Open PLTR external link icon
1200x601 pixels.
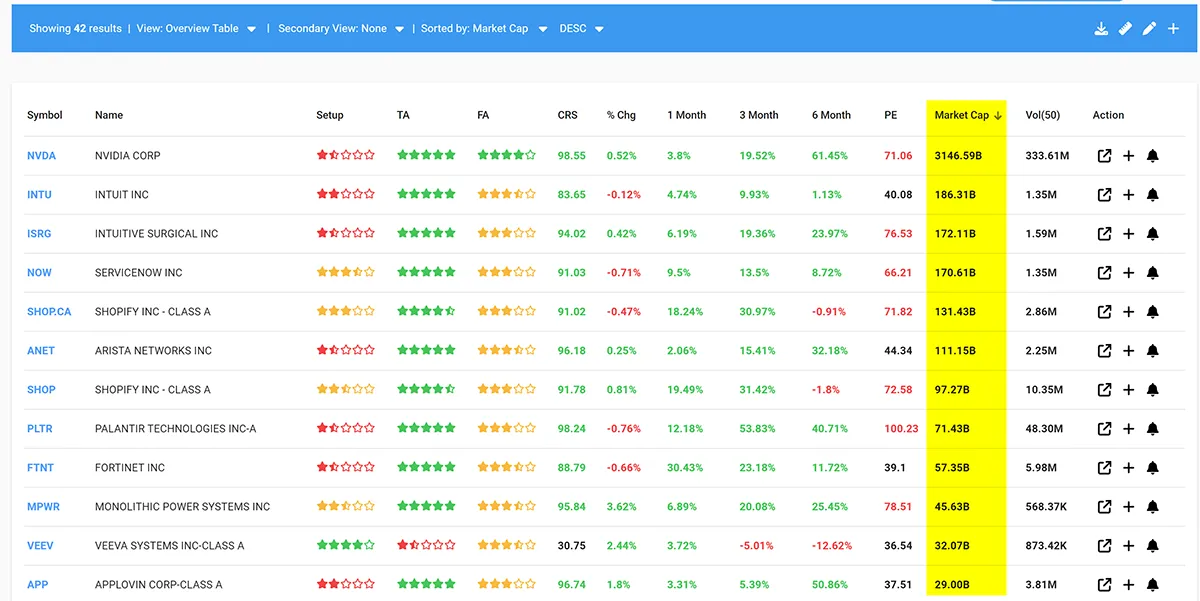point(1104,429)
